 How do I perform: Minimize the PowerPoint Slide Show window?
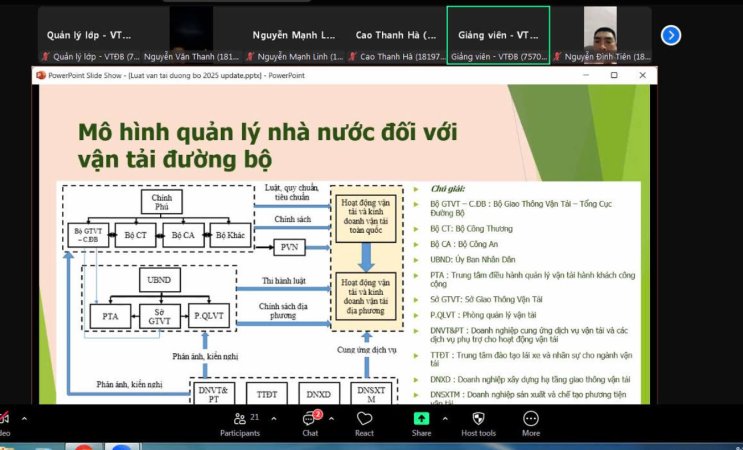pyautogui.click(x=586, y=75)
